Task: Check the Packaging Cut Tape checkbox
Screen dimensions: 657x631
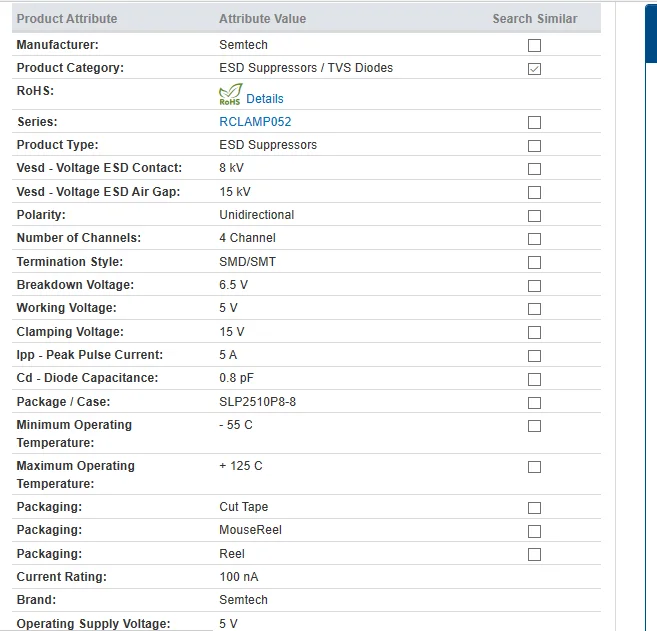Action: click(x=534, y=508)
